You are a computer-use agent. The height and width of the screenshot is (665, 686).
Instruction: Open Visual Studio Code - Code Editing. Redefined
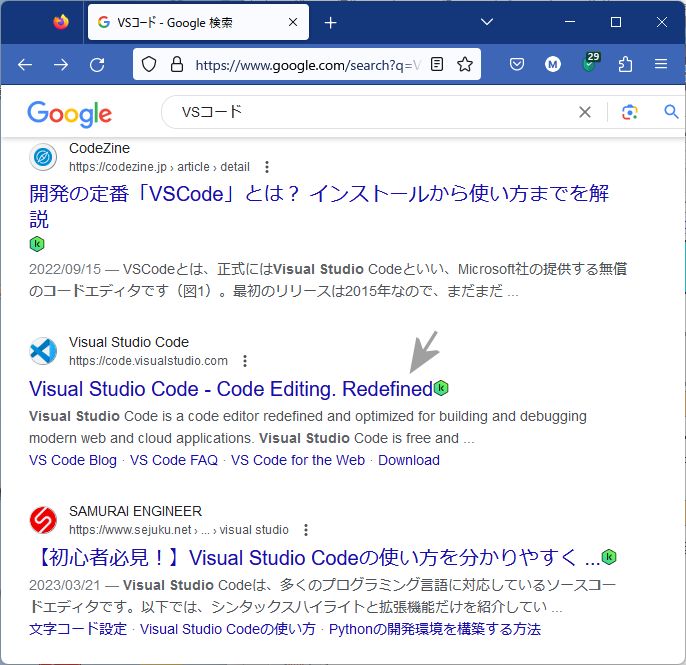[231, 389]
